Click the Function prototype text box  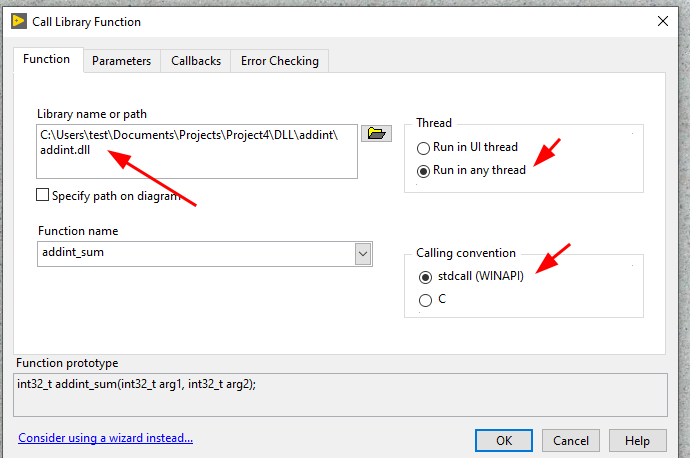[x=340, y=395]
